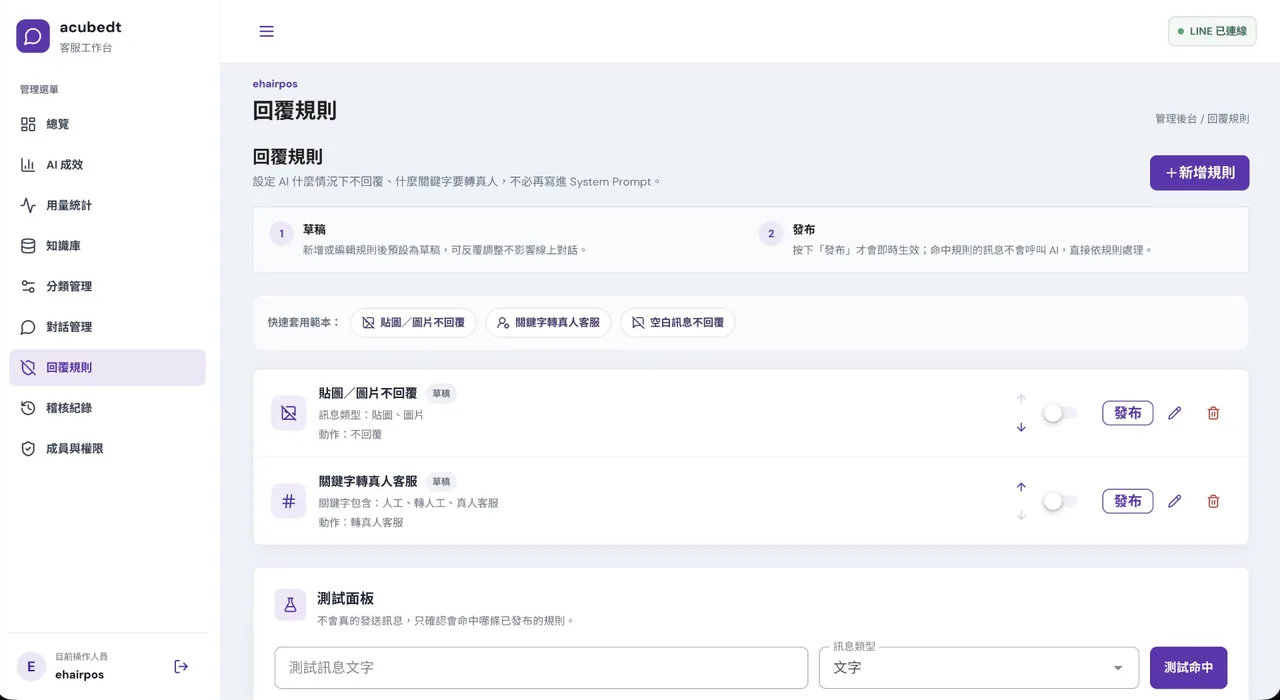Toggle the hamburger sidebar menu icon
Screen dimensions: 1280x700
tap(266, 31)
